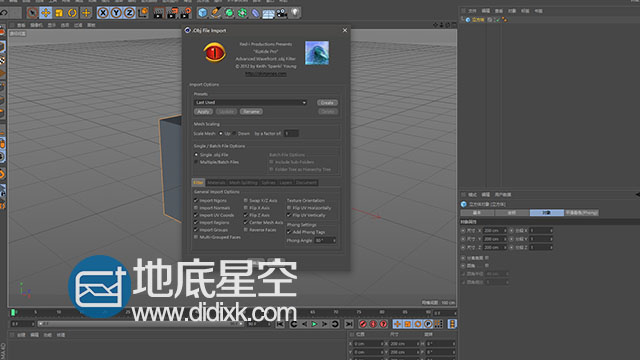Open the Last Used presets dropdown
This screenshot has height=360, width=640.
pyautogui.click(x=250, y=102)
